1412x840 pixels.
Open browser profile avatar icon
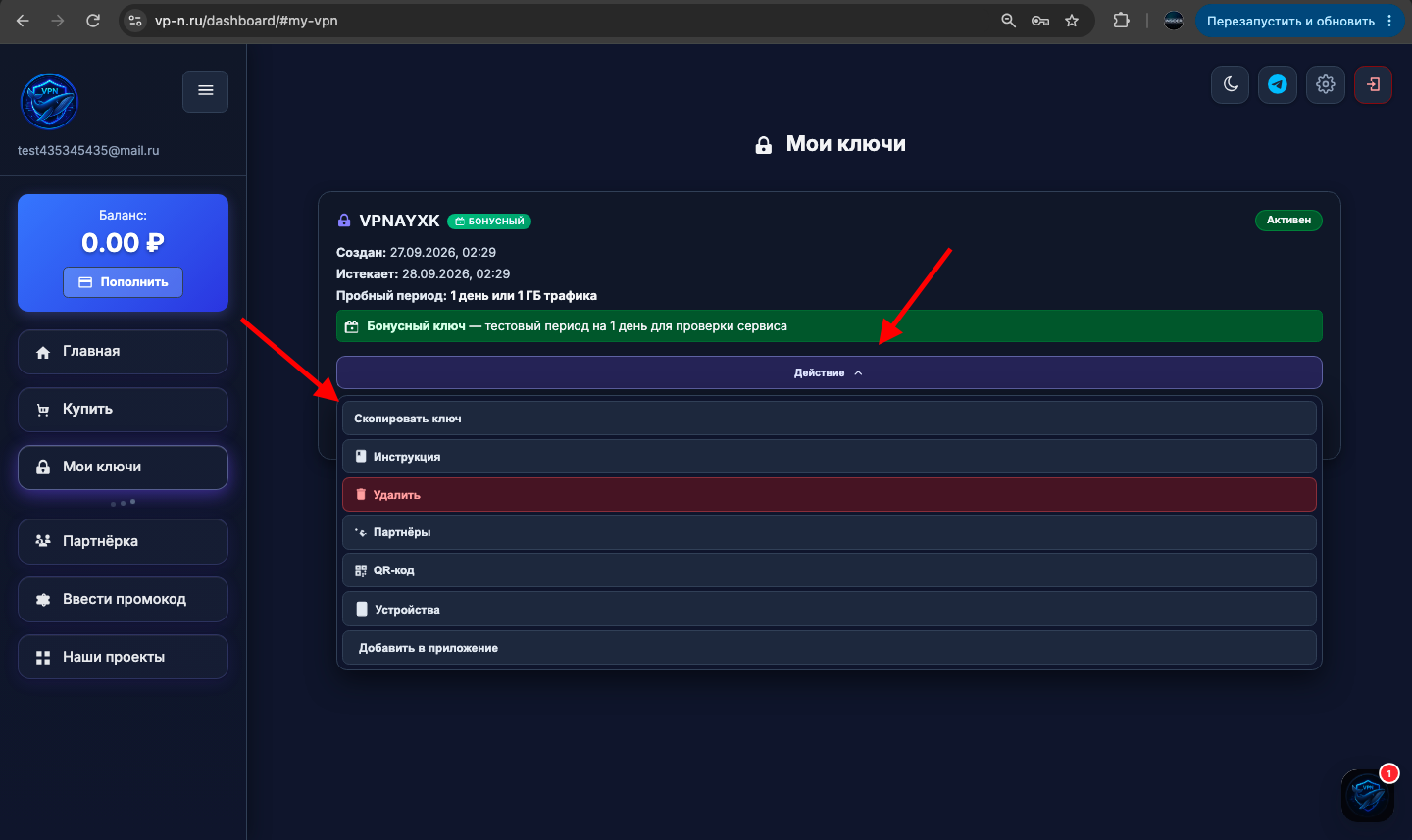pyautogui.click(x=1174, y=21)
